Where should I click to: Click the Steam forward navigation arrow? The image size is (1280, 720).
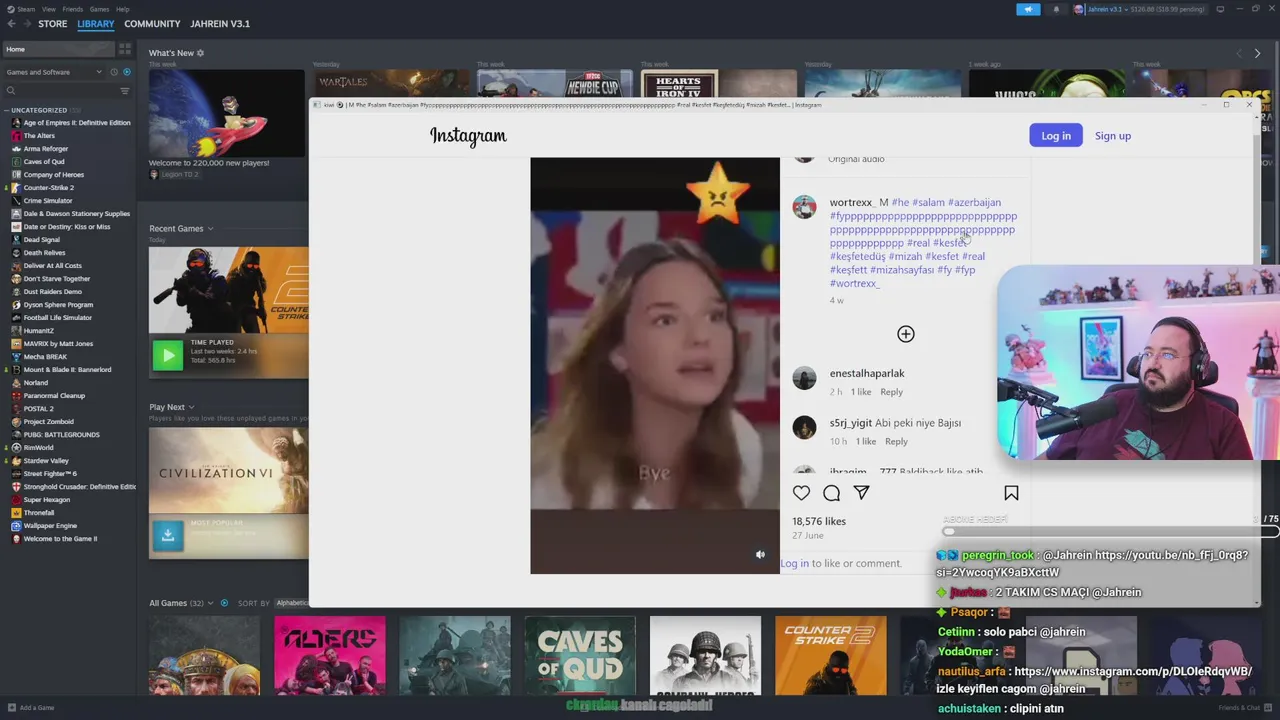point(25,24)
